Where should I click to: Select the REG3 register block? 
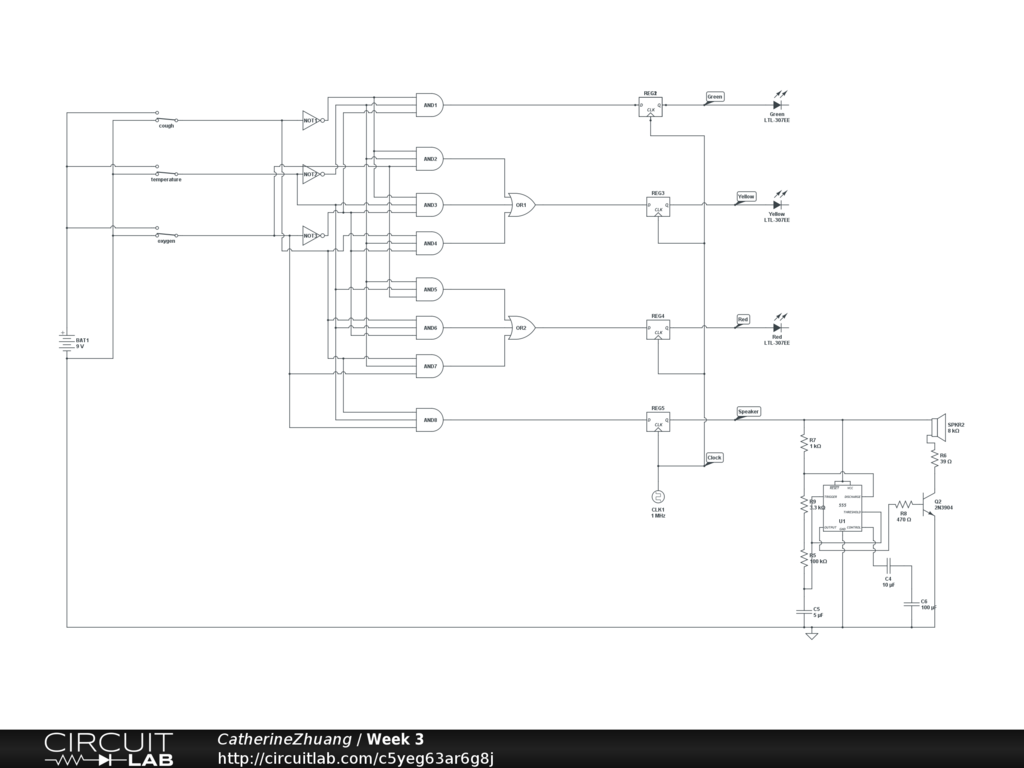click(x=658, y=206)
